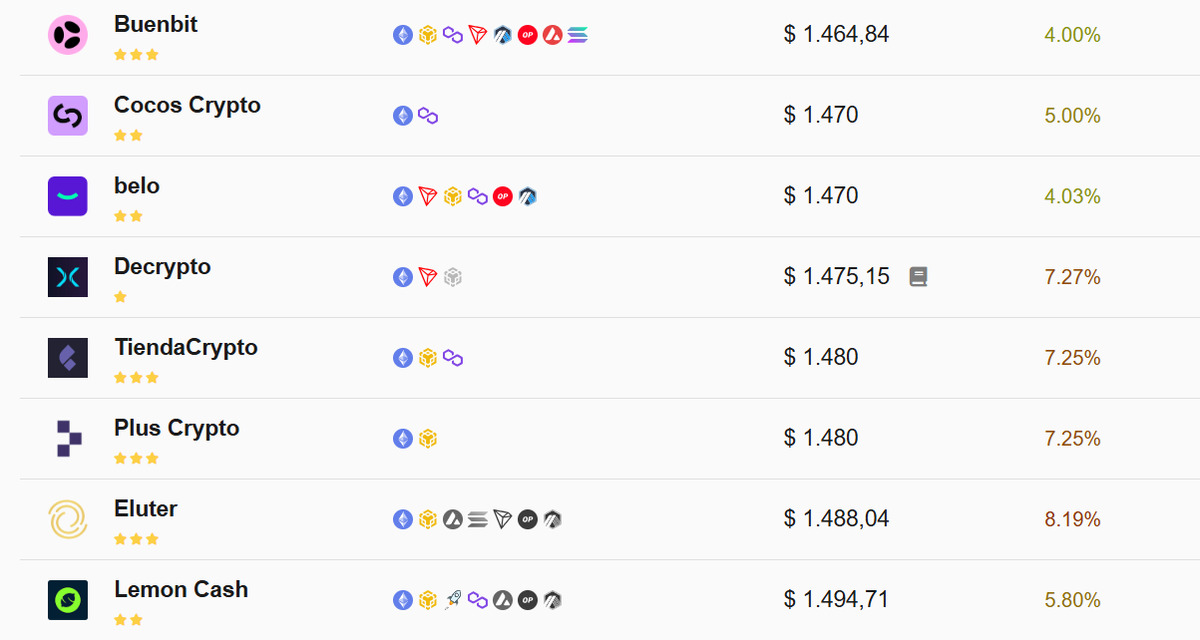Open the Lemon Cash logo
This screenshot has height=640, width=1200.
coord(68,600)
